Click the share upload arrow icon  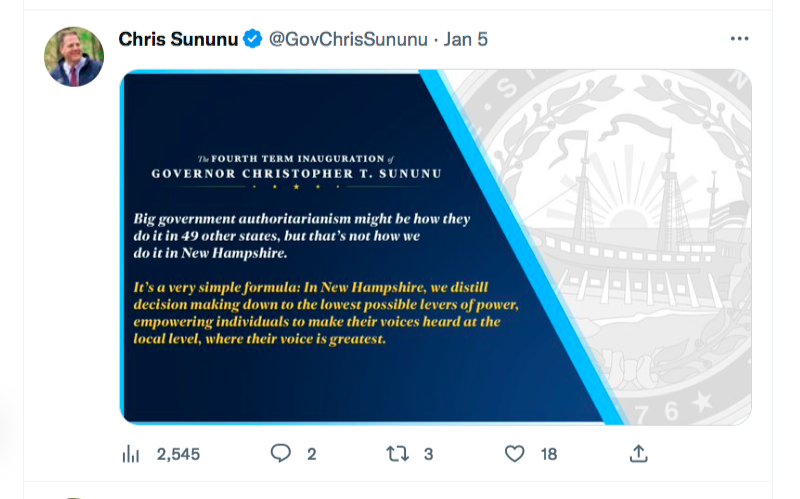[x=638, y=453]
